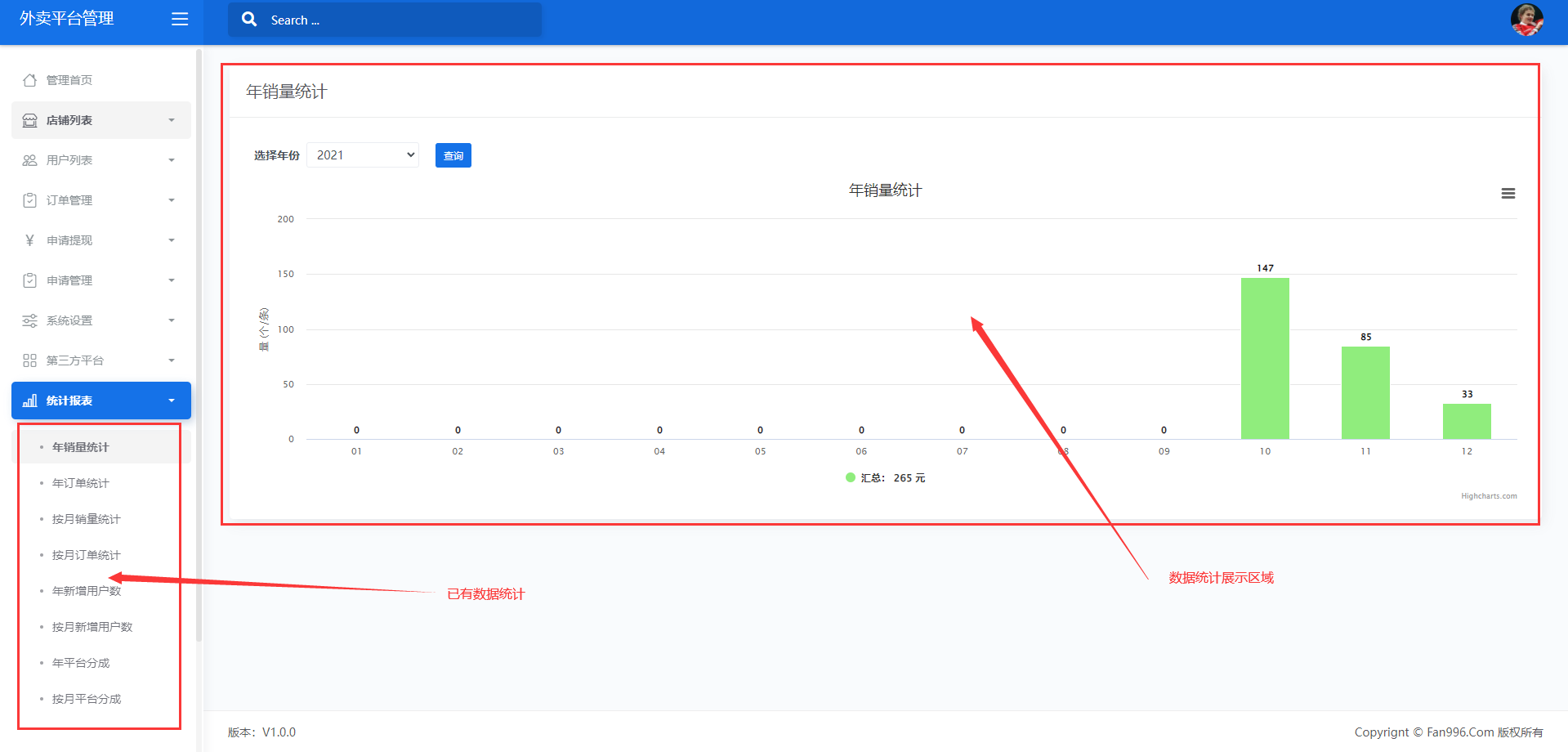Click the grid icon beside 第三方平台
This screenshot has width=1568, height=752.
point(30,360)
